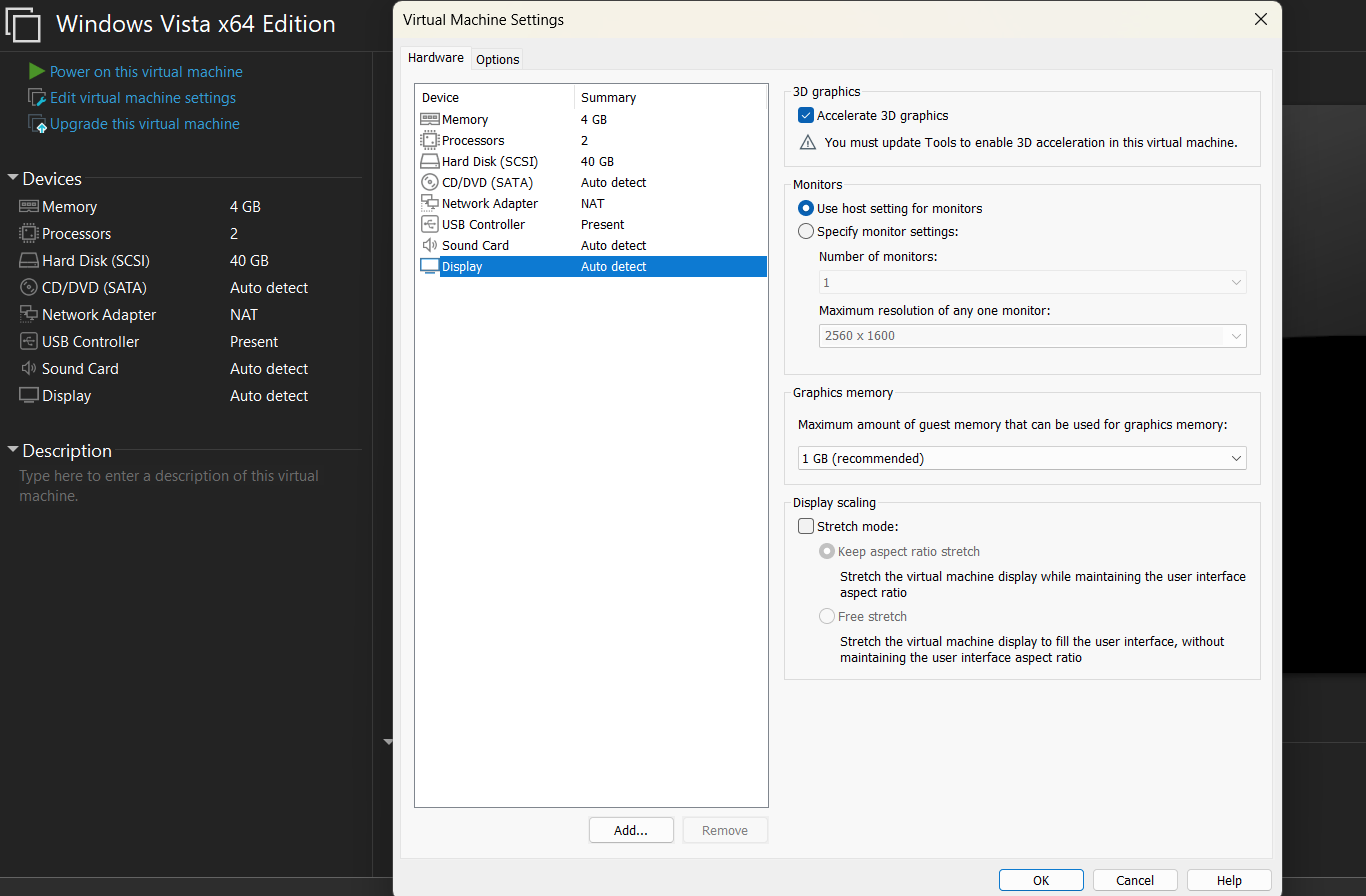Select Free stretch radio button
This screenshot has width=1366, height=896.
click(x=827, y=616)
